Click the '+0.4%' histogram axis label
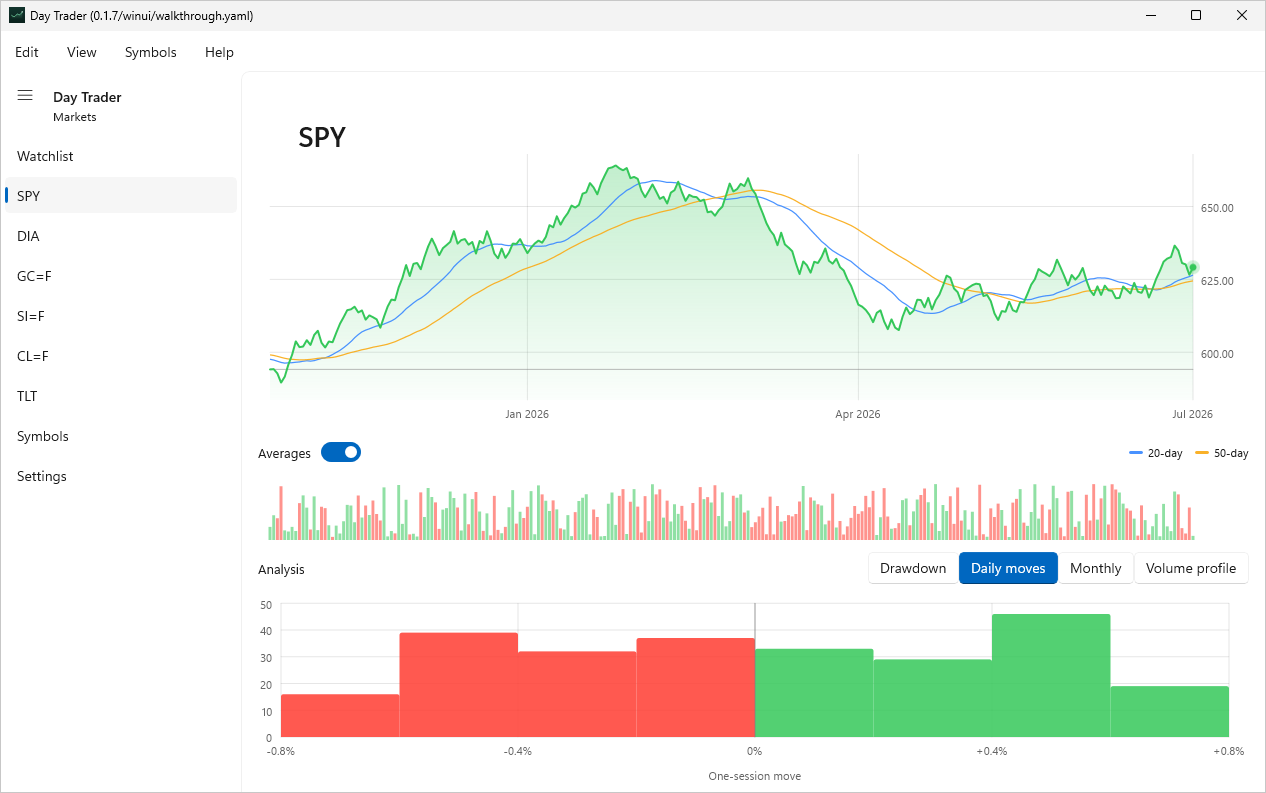Image resolution: width=1266 pixels, height=793 pixels. tap(991, 751)
